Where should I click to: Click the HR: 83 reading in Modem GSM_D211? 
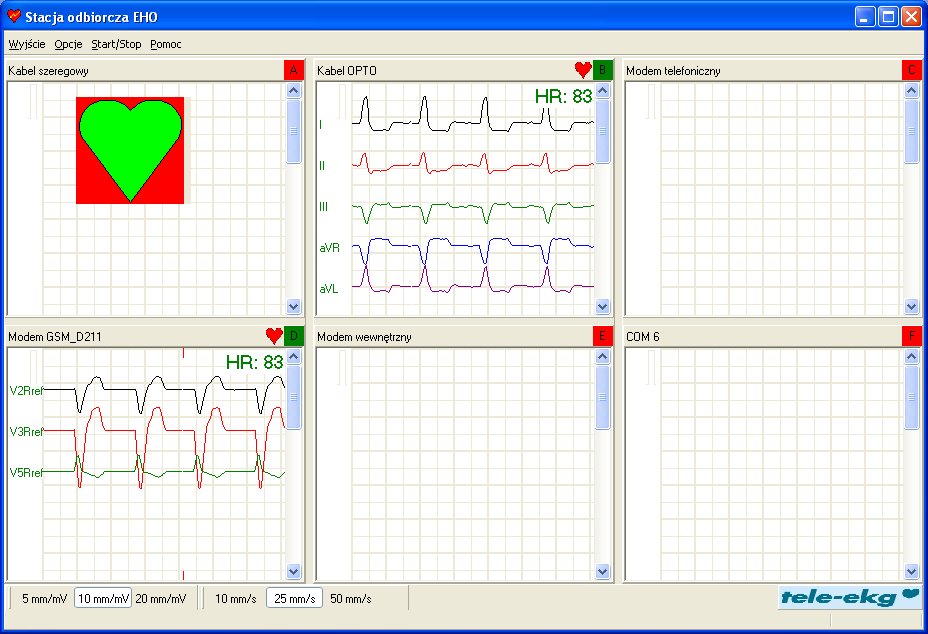click(254, 362)
